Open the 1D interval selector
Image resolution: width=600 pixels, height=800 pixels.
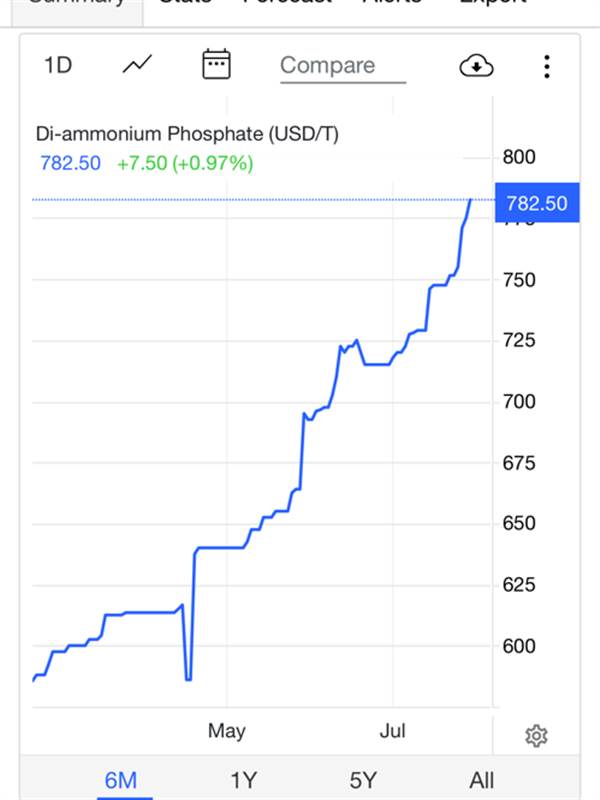(58, 65)
